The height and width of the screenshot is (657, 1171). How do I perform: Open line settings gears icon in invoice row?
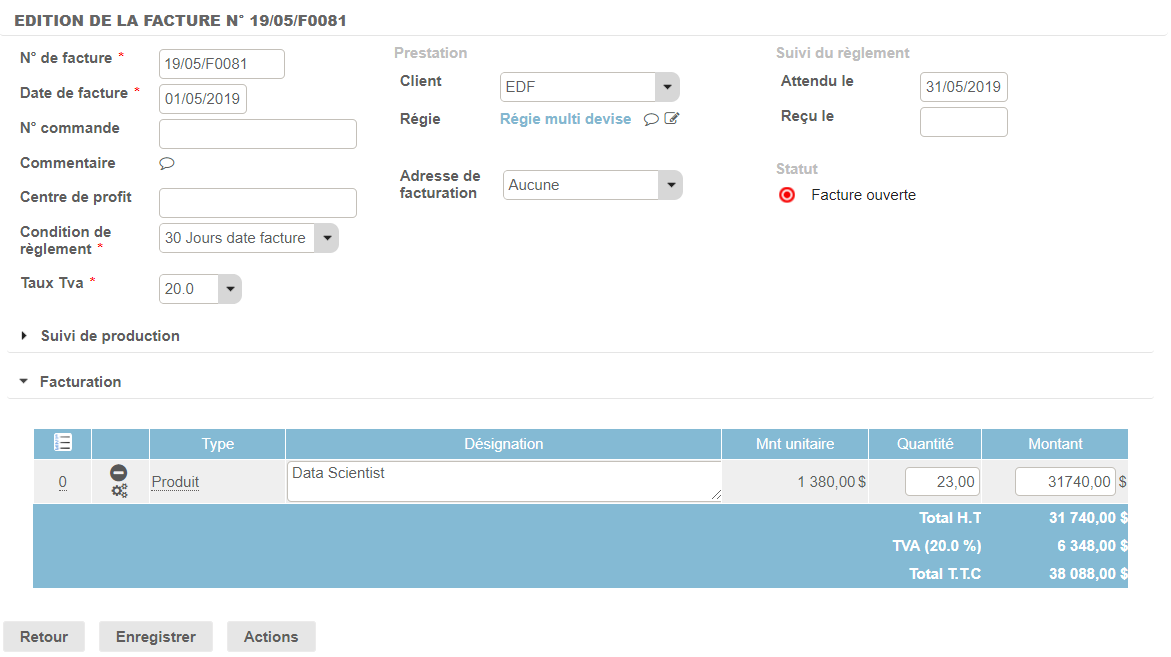[119, 491]
